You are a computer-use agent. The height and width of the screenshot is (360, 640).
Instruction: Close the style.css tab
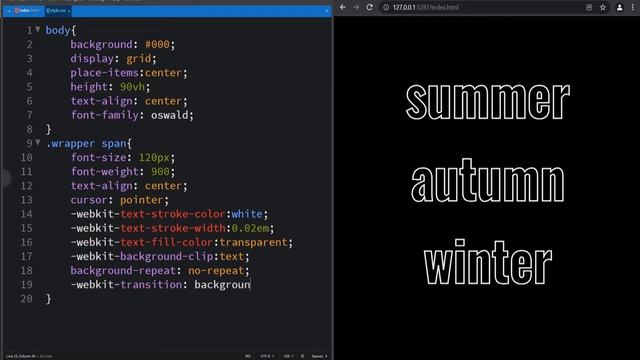coord(69,11)
